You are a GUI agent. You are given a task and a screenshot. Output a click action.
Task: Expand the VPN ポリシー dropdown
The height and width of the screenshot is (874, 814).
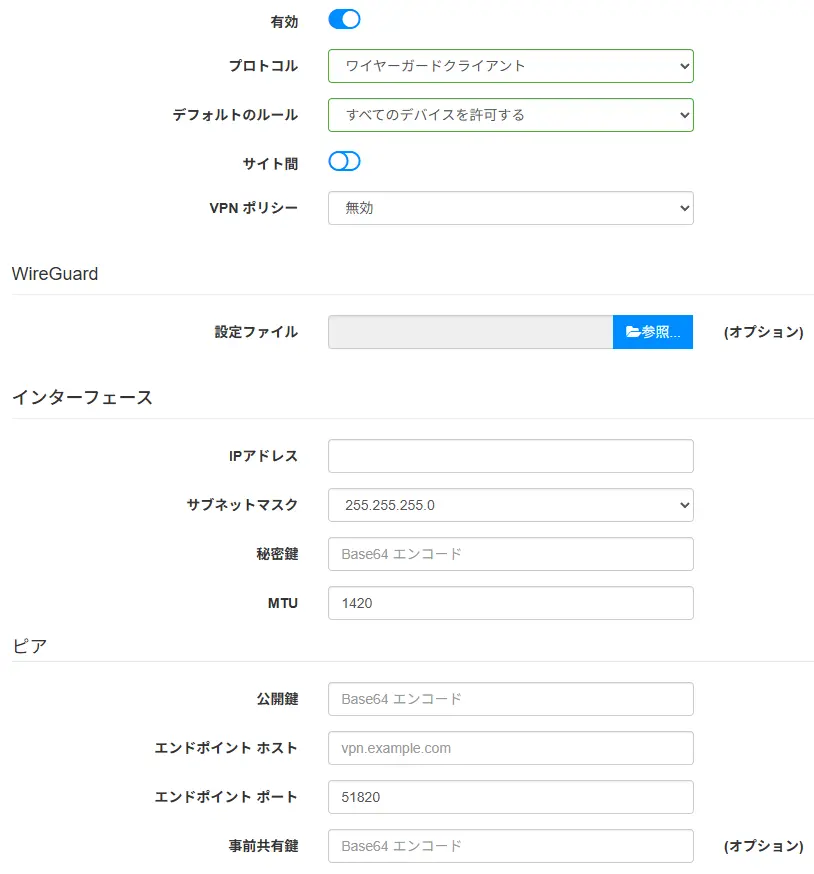point(511,208)
